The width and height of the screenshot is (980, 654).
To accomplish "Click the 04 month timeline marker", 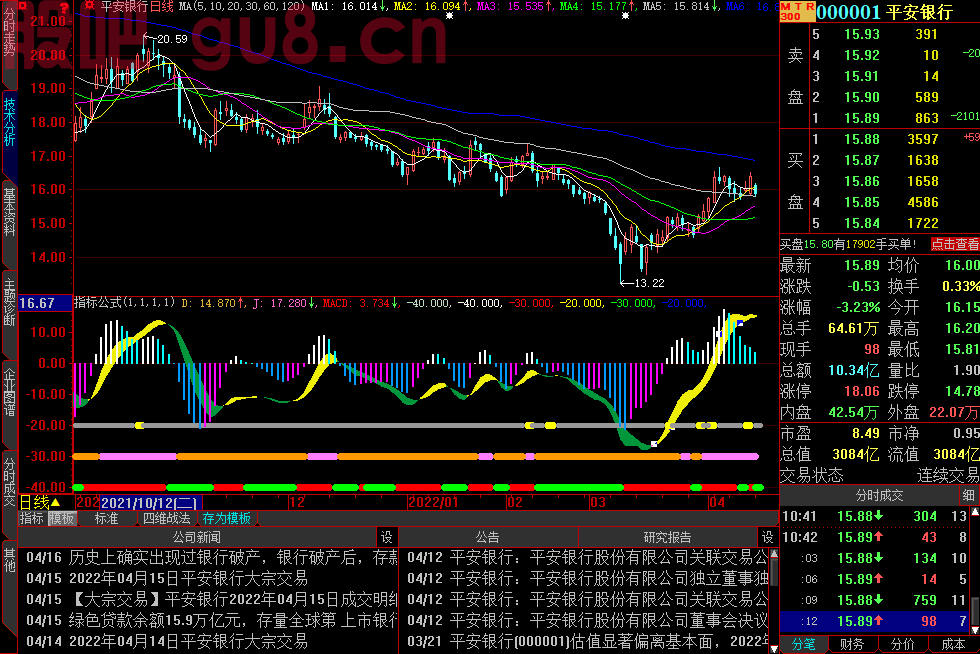I will 717,503.
